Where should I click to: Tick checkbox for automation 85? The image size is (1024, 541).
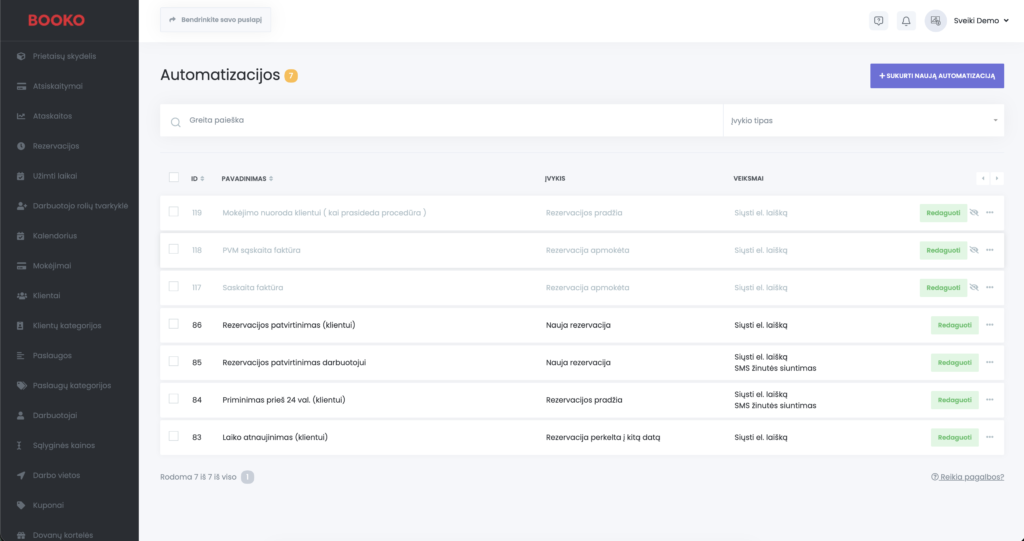[174, 362]
